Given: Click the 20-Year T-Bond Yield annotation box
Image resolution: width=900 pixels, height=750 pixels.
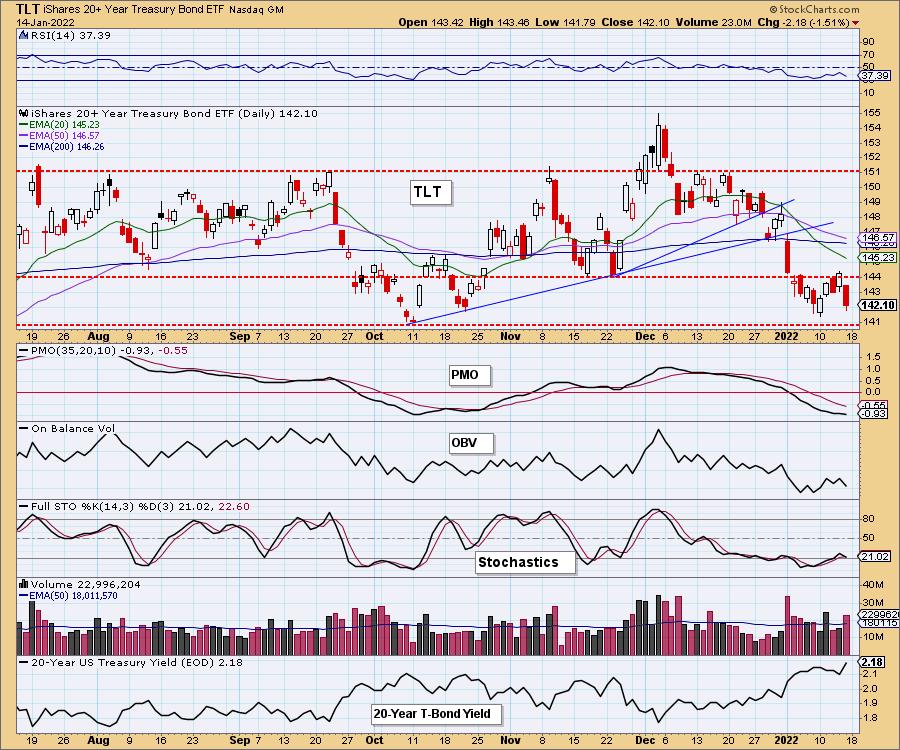Looking at the screenshot, I should (x=437, y=714).
